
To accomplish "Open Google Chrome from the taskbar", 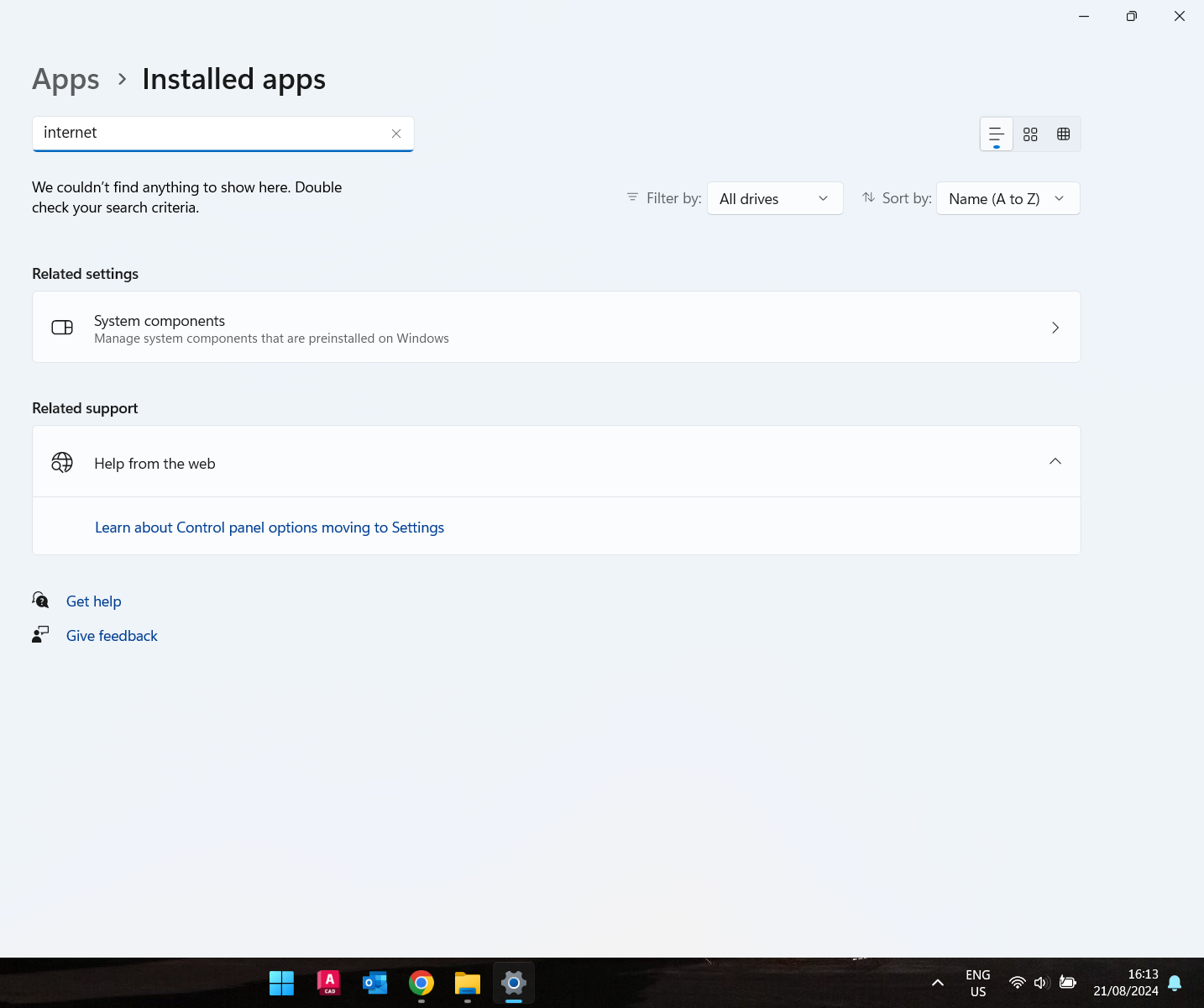I will 421,983.
